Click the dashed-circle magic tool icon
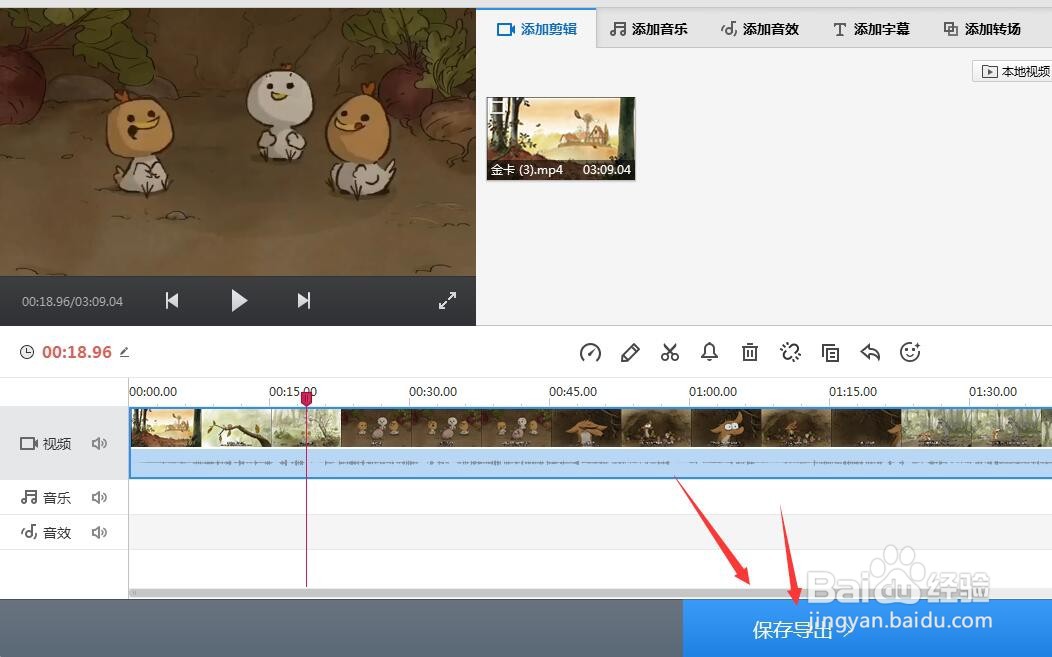This screenshot has height=657, width=1052. coord(790,352)
